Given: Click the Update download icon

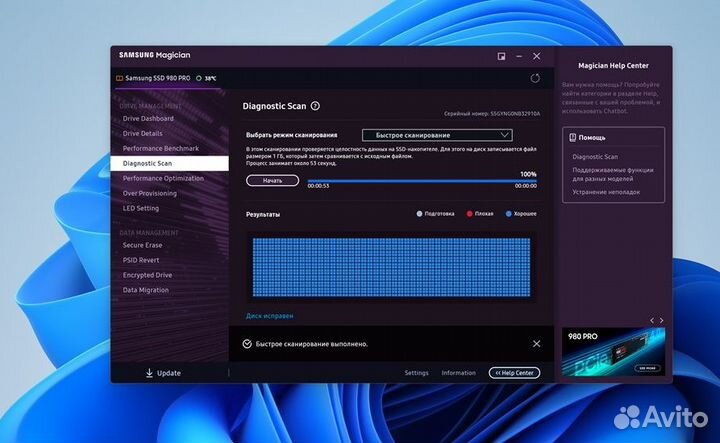Looking at the screenshot, I should (x=149, y=373).
